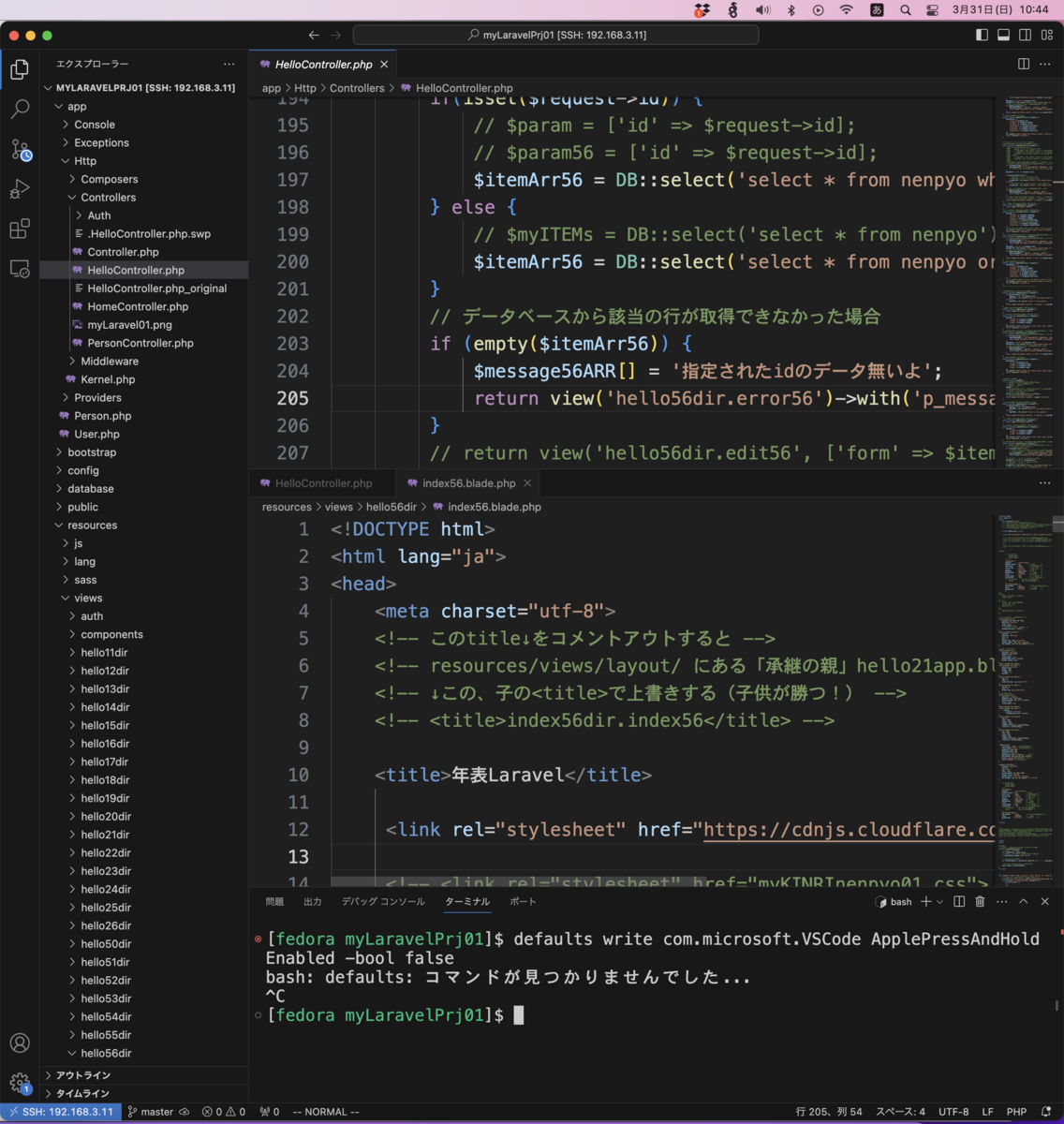The image size is (1064, 1124).
Task: Split the editor using the split icon
Action: 1022,64
